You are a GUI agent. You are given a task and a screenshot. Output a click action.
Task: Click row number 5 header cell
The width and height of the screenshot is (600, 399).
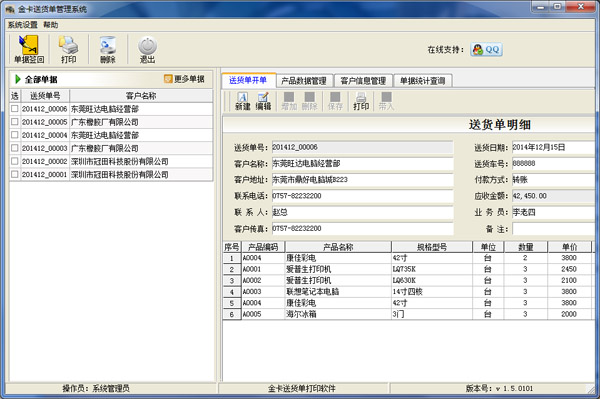click(232, 303)
